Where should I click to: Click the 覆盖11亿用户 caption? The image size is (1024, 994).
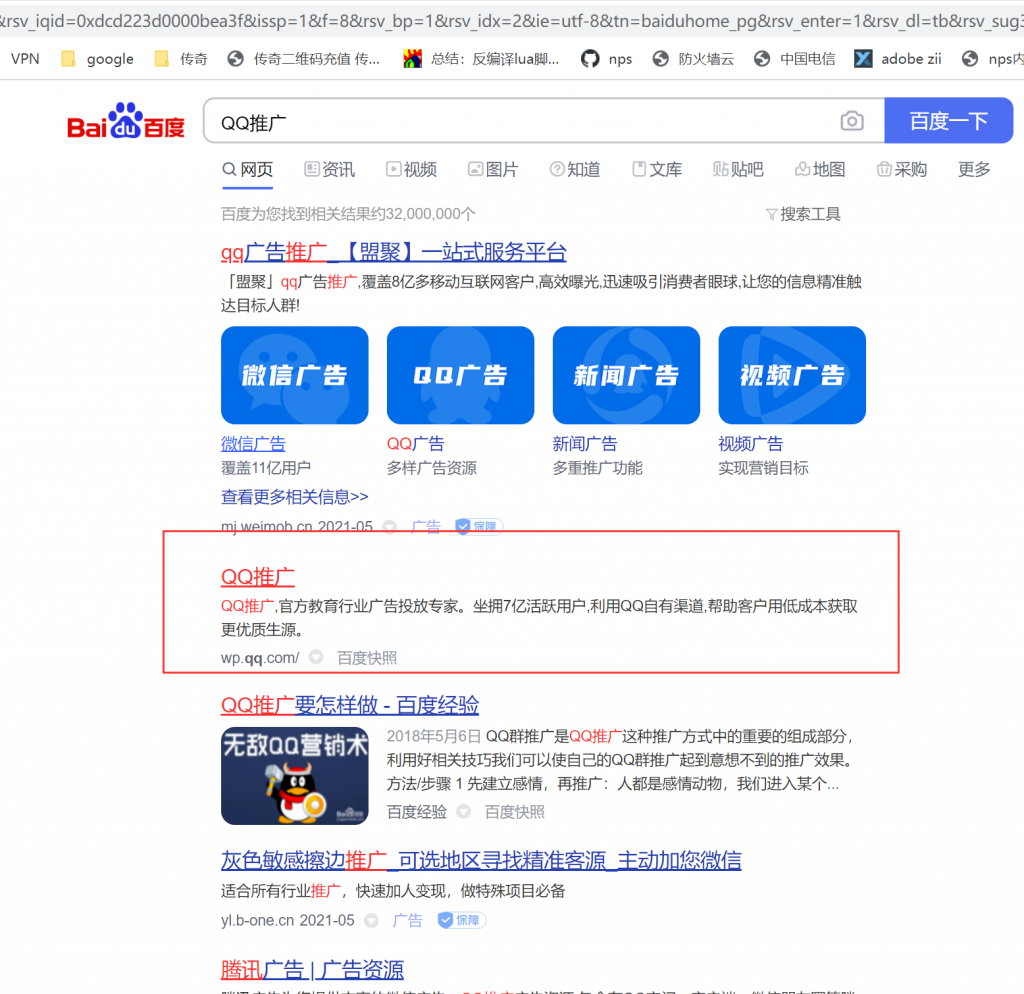click(x=266, y=468)
